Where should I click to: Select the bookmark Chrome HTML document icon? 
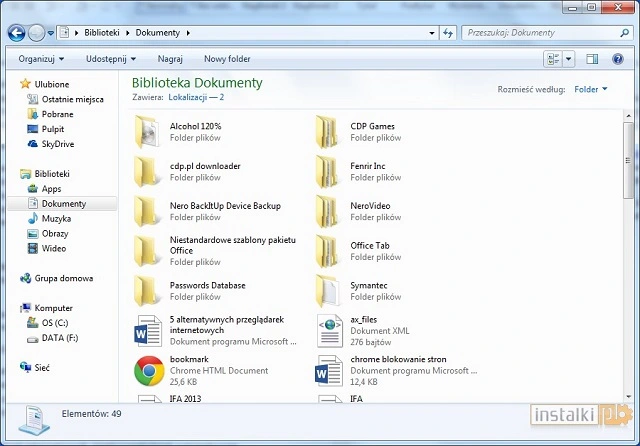pyautogui.click(x=149, y=370)
